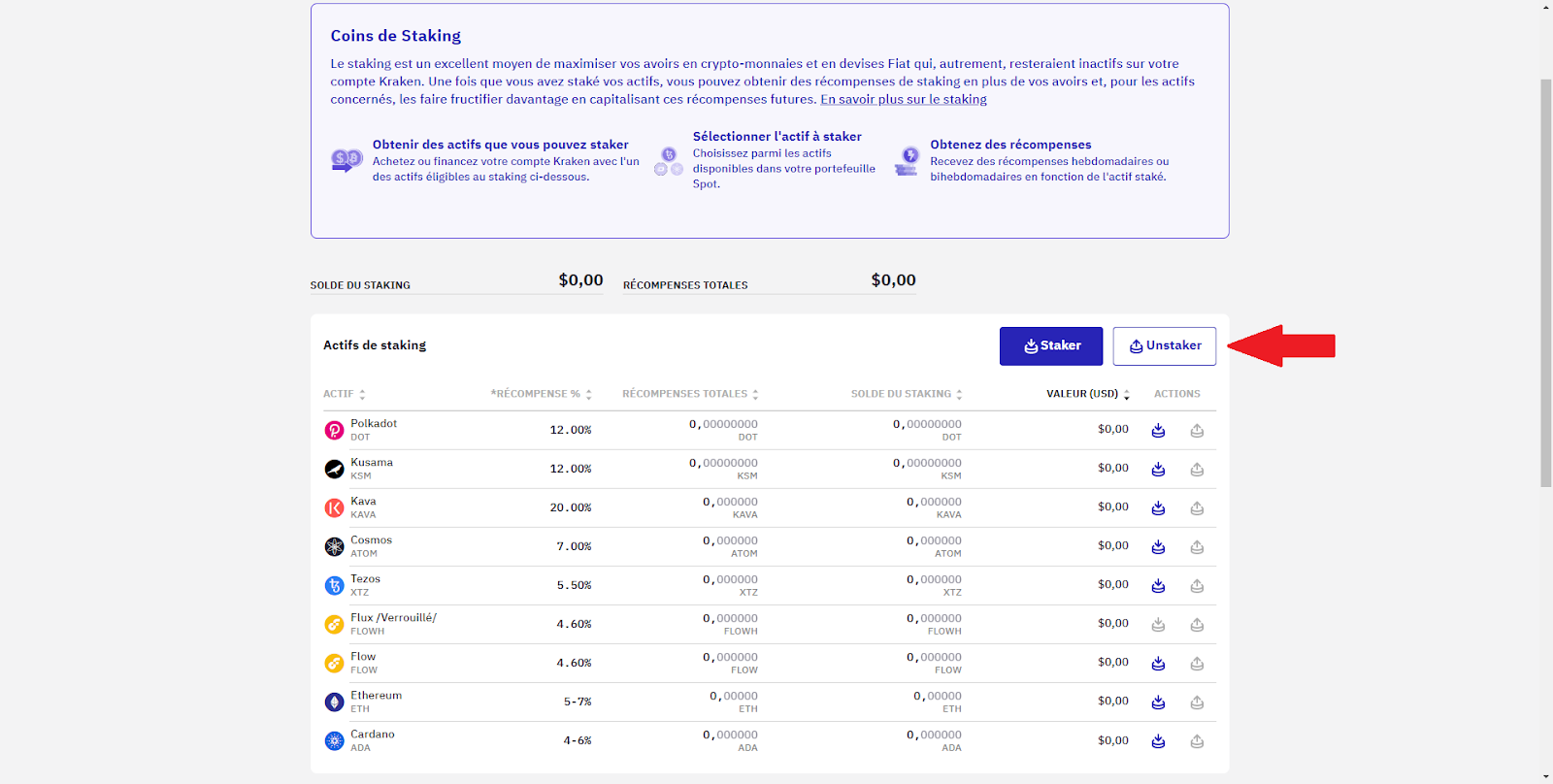Sort by the ACTIF column
Viewport: 1553px width, 784px height.
(x=345, y=394)
